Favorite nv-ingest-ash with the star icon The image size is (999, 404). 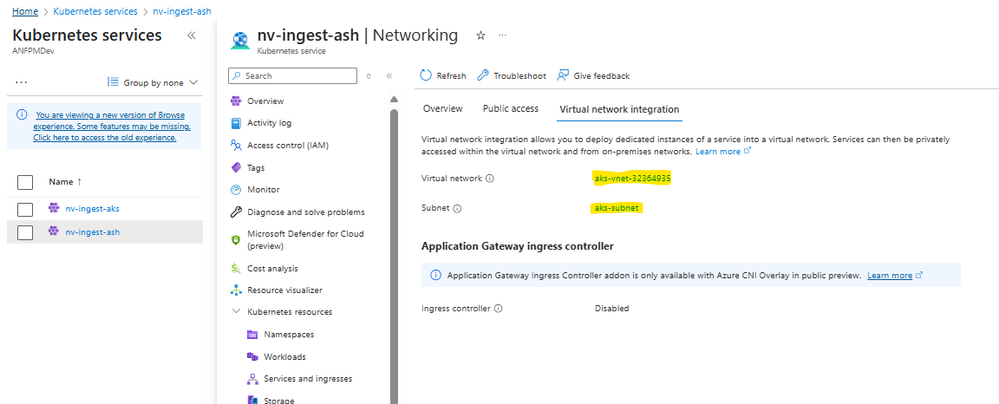480,35
